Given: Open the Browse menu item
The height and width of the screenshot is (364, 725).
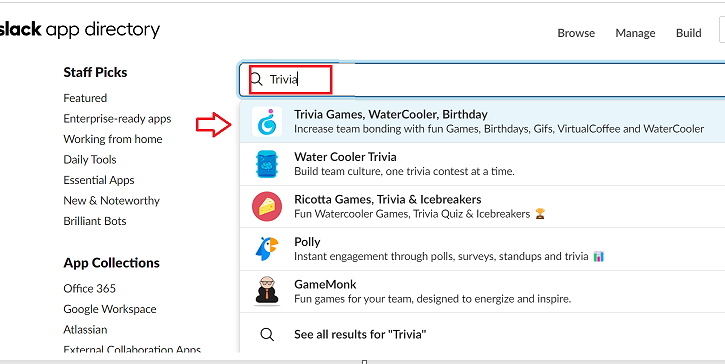Looking at the screenshot, I should click(x=576, y=33).
